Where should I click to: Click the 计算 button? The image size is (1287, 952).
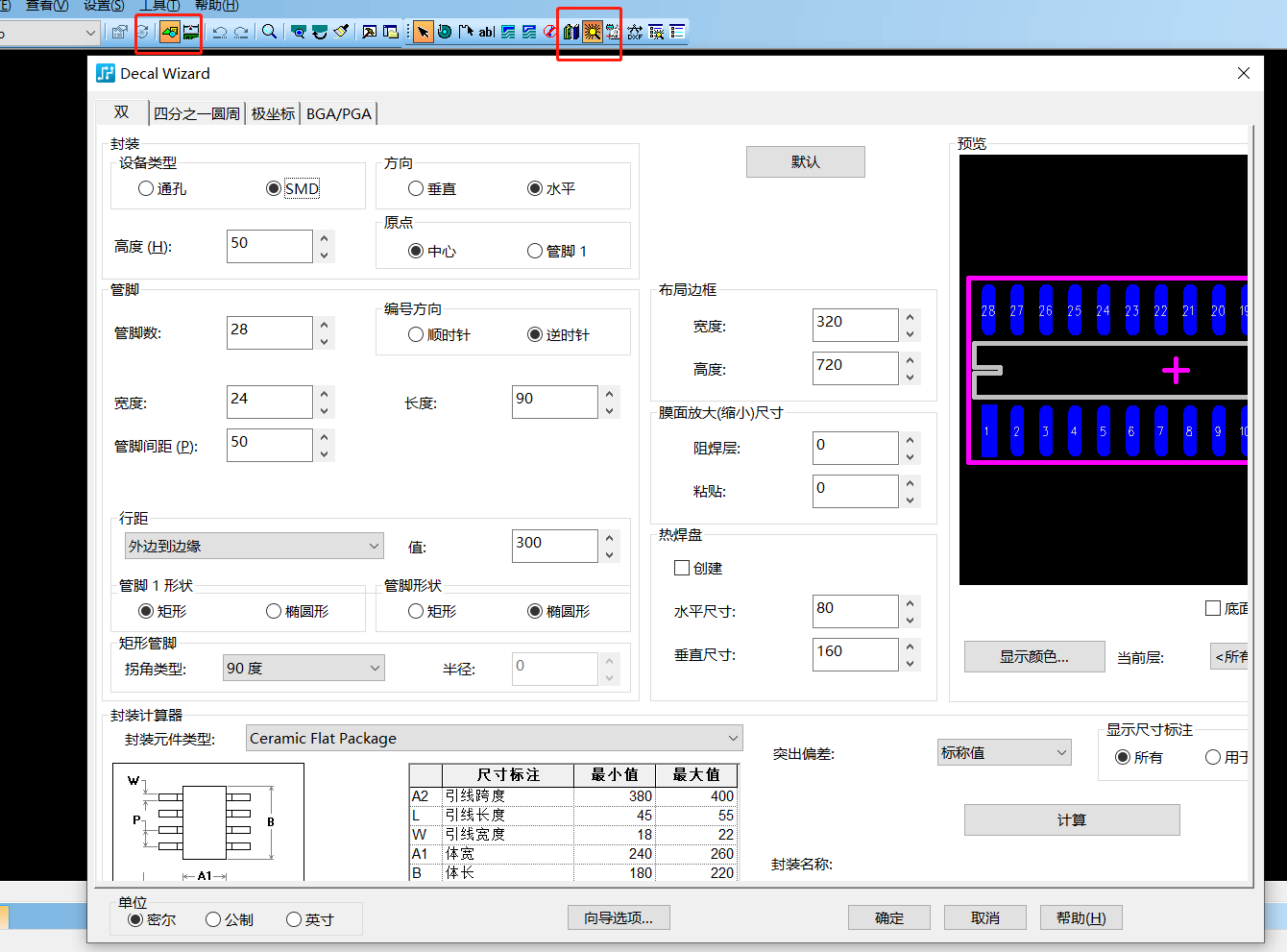click(1071, 819)
